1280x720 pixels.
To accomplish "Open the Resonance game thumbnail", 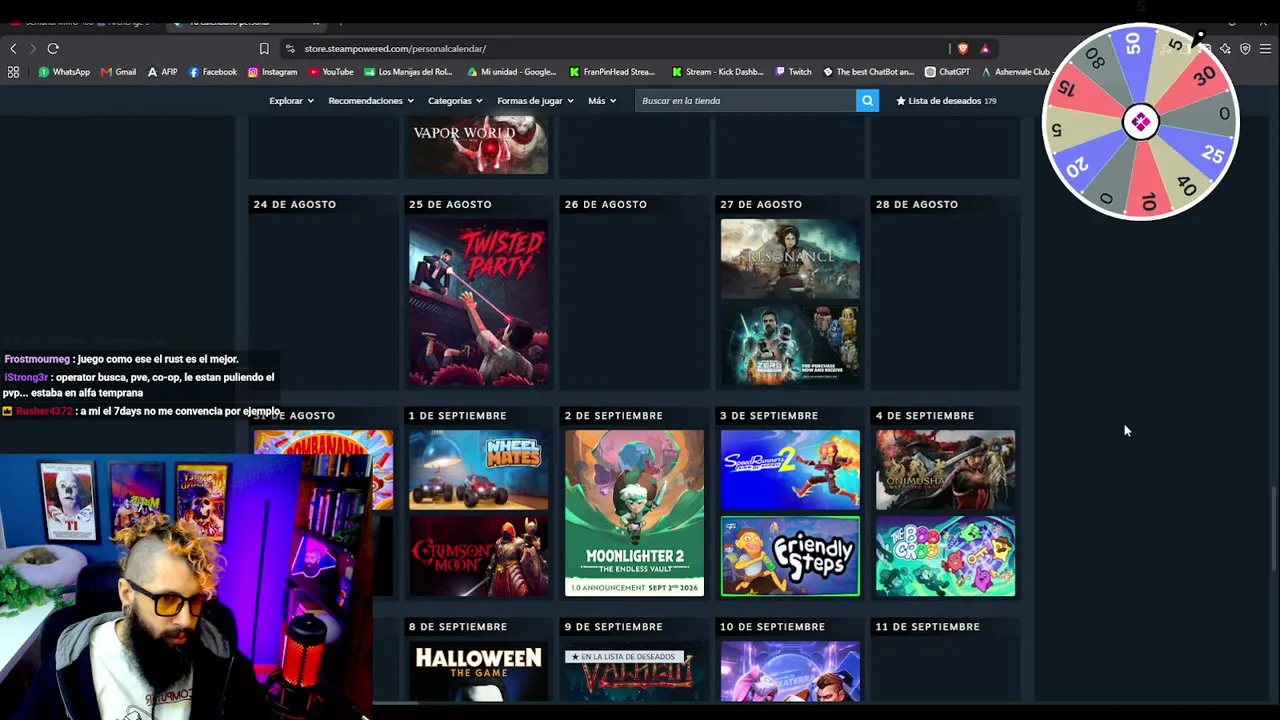I will coord(790,259).
